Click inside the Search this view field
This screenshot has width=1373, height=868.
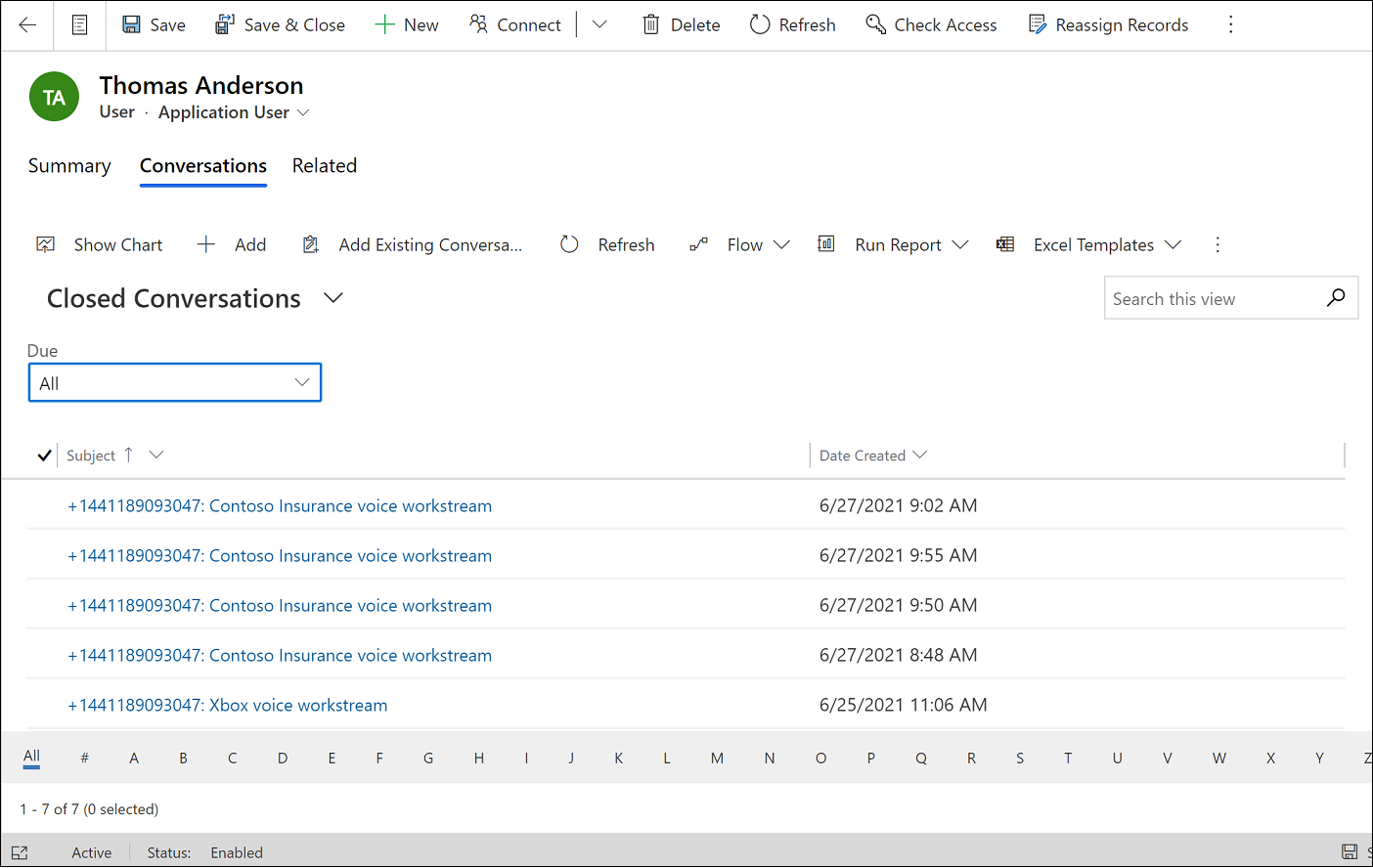tap(1213, 298)
